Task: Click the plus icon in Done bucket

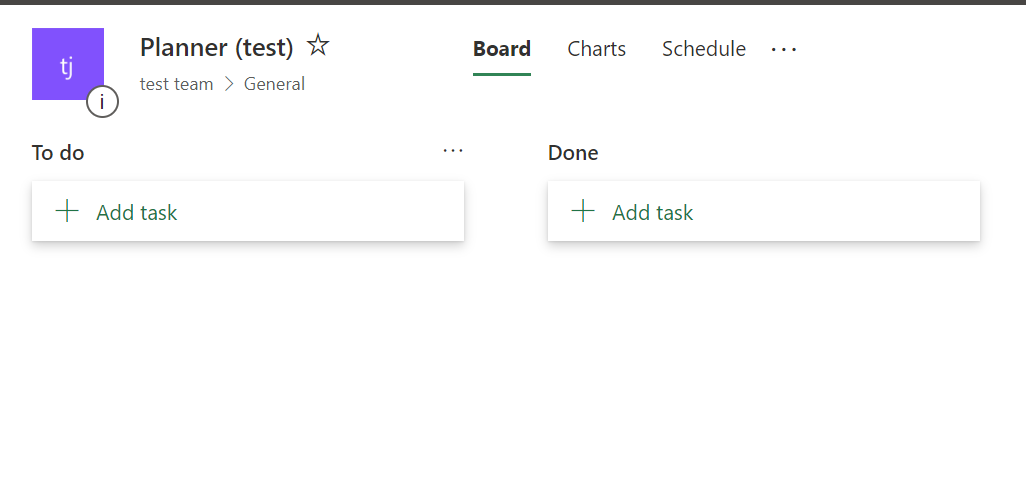Action: [582, 211]
